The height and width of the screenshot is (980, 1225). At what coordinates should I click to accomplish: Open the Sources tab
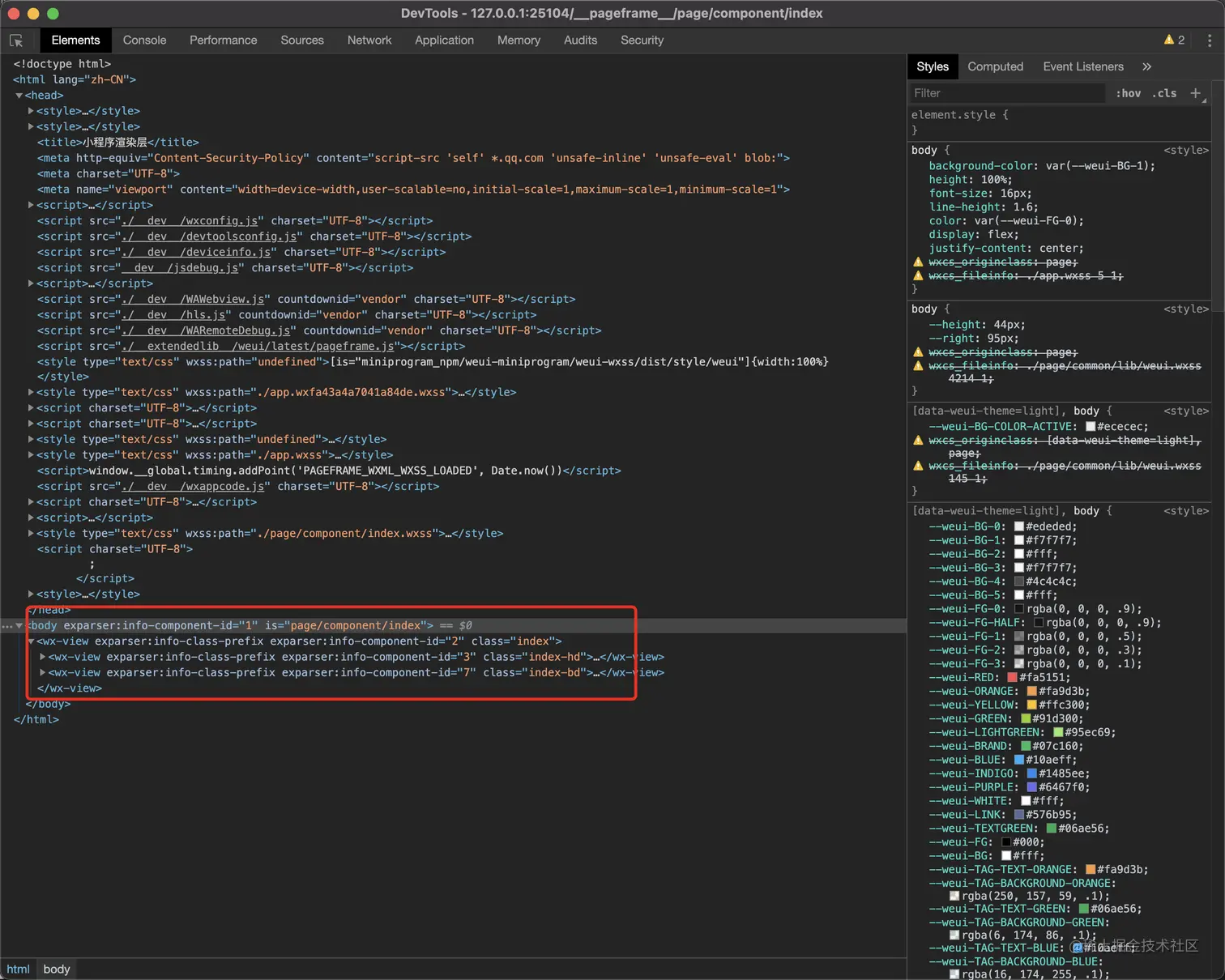(x=302, y=40)
